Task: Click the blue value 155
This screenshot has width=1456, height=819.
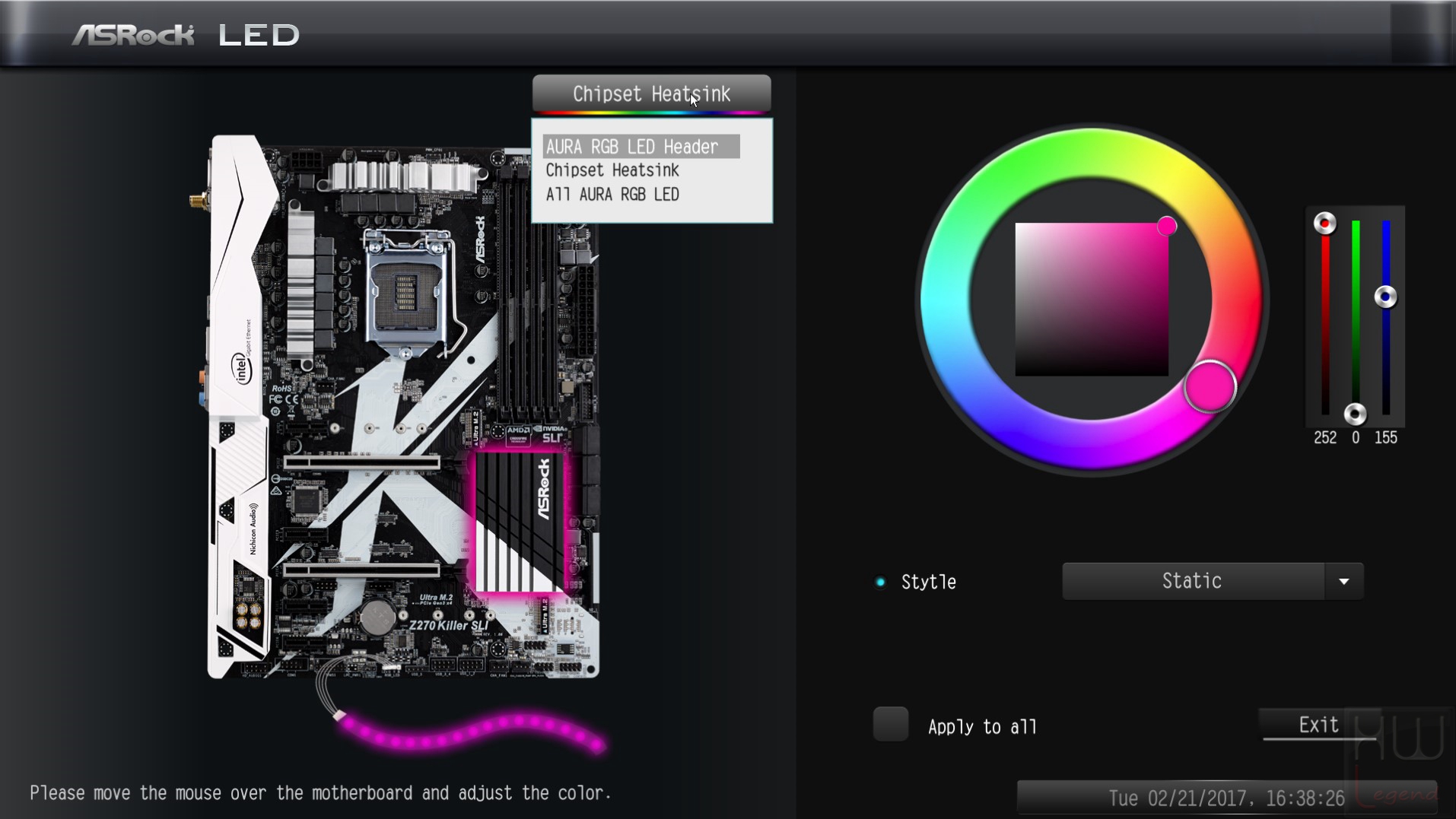Action: tap(1385, 438)
